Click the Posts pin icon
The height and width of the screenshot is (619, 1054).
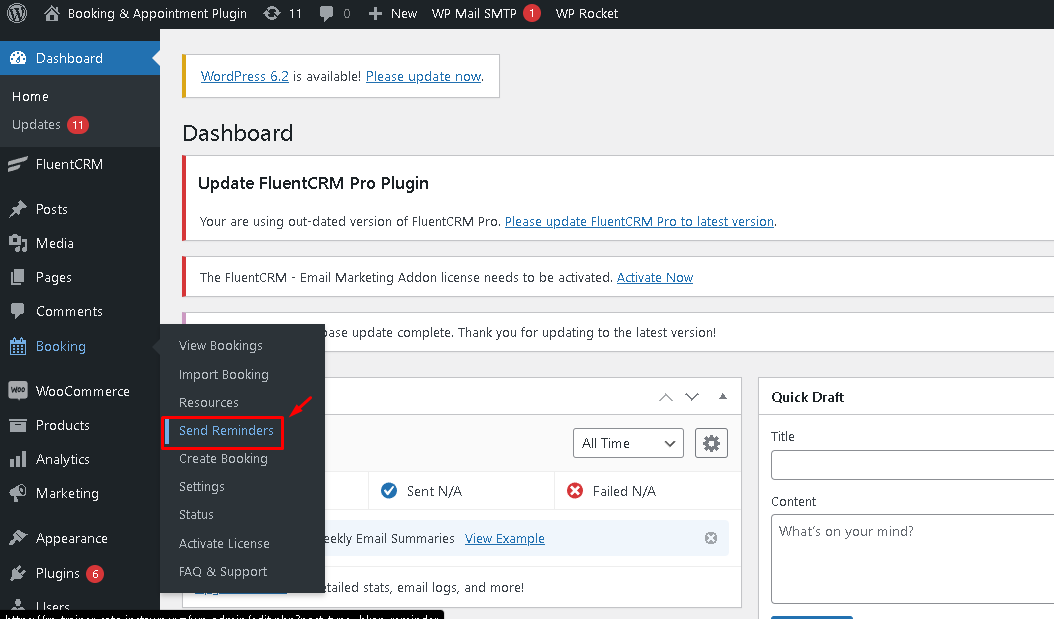[x=18, y=209]
